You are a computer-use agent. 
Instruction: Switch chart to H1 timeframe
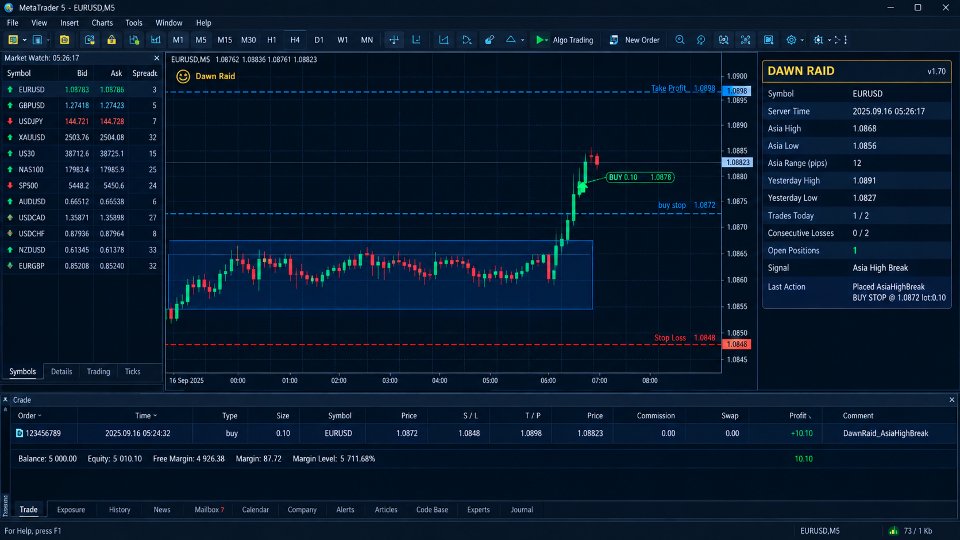click(x=271, y=40)
